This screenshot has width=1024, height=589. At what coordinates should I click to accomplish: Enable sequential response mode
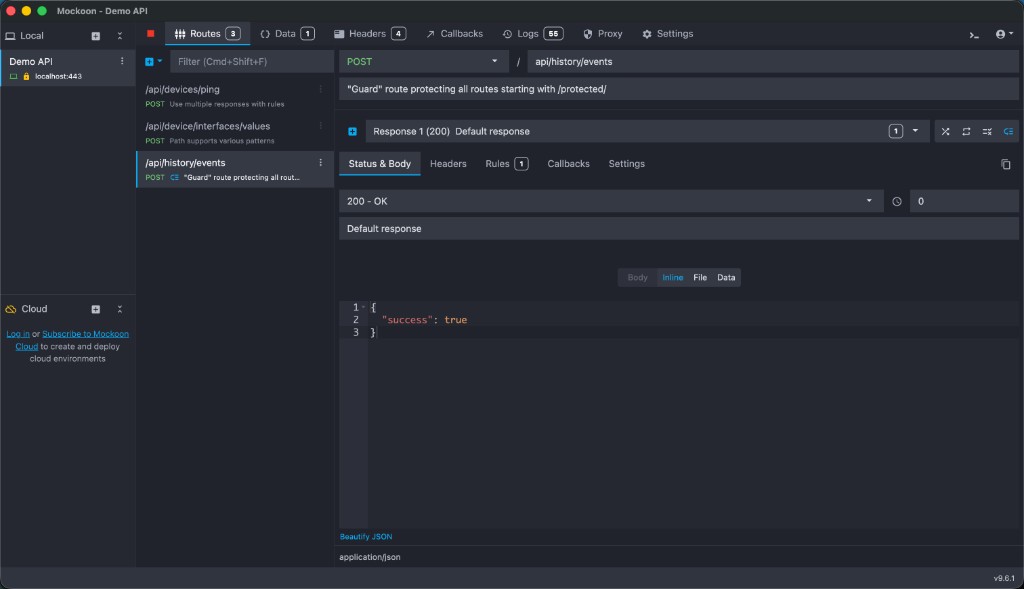pos(967,131)
